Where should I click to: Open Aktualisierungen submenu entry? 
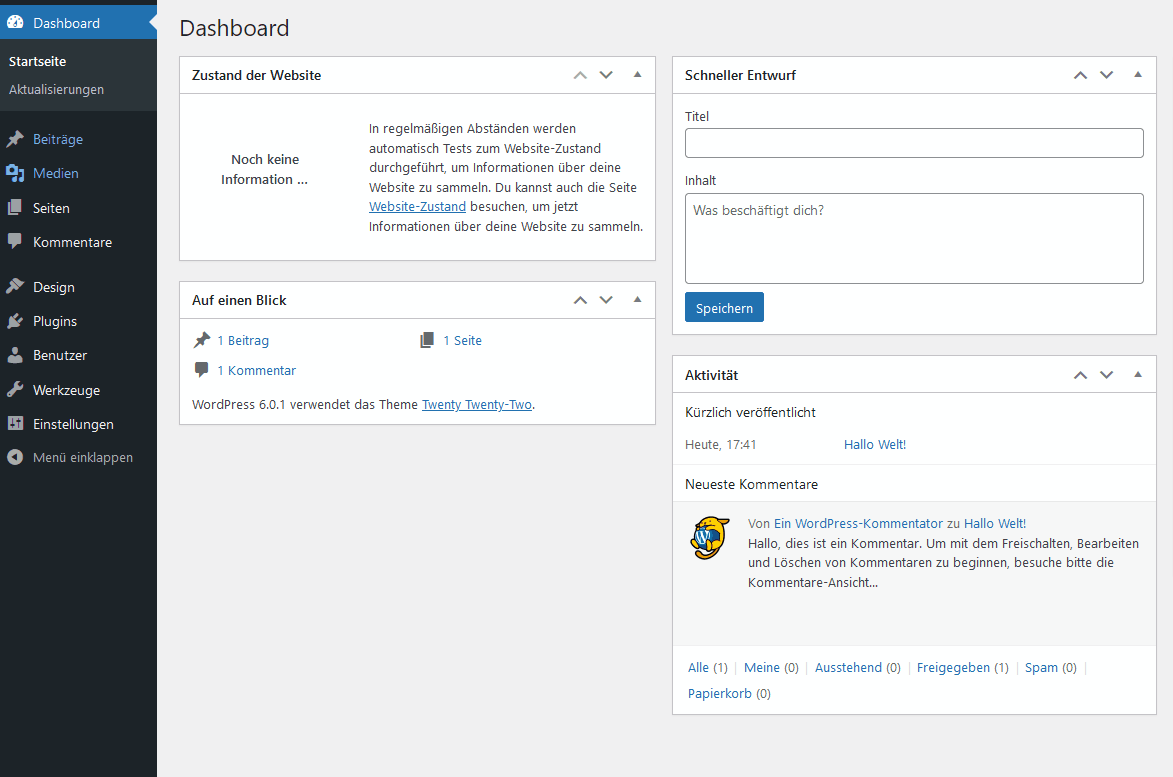[56, 89]
